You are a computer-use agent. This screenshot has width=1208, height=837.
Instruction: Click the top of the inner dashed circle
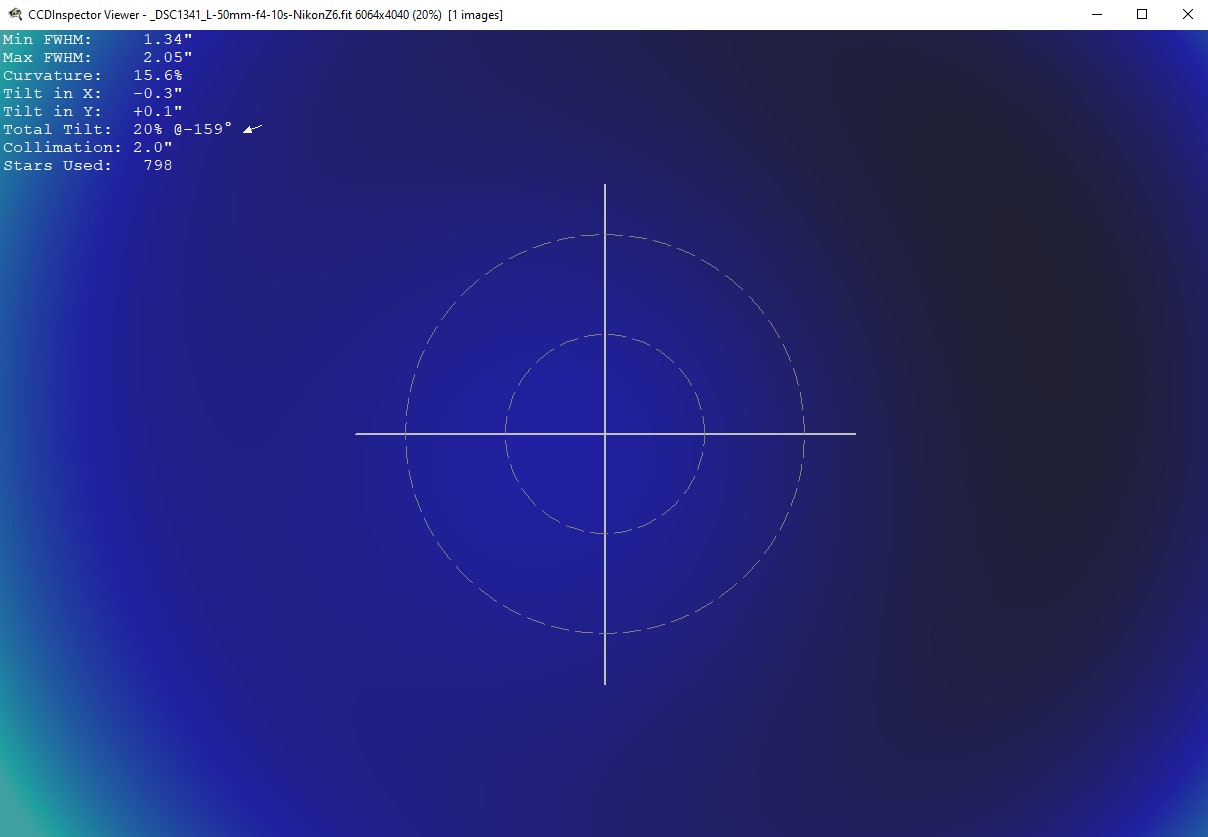(x=605, y=335)
